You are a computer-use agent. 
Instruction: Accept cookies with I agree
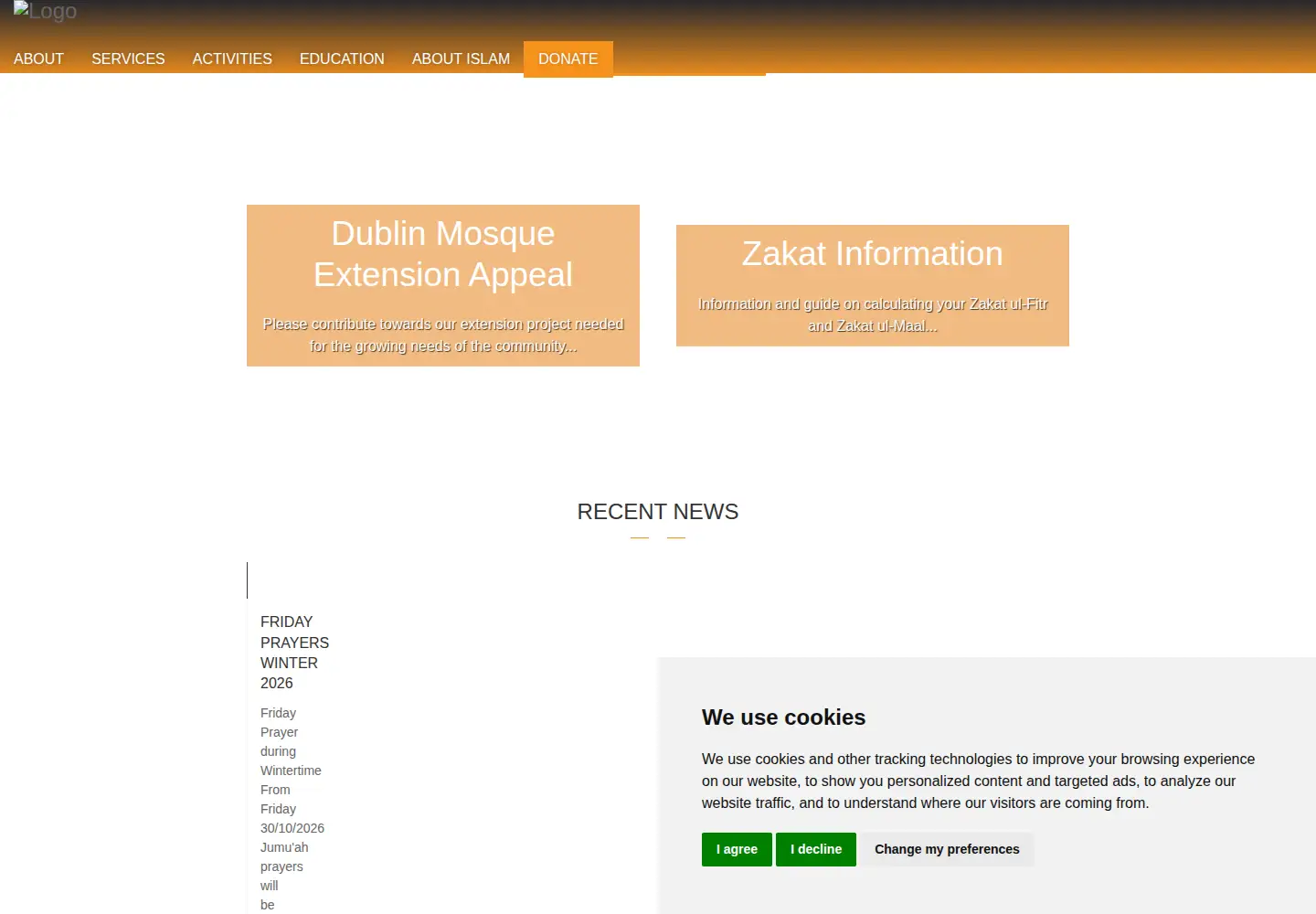coord(737,849)
